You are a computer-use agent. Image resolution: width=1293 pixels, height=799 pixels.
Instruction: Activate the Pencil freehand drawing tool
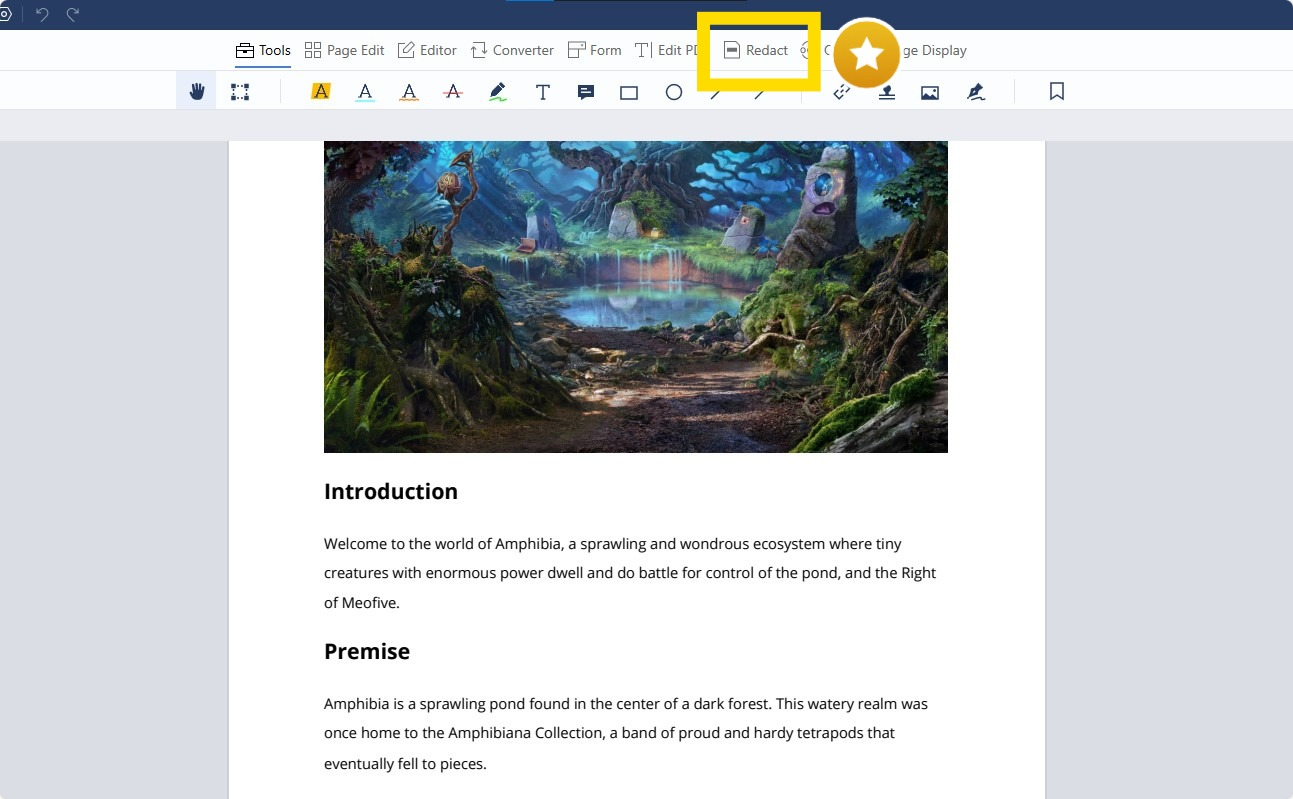click(x=498, y=92)
